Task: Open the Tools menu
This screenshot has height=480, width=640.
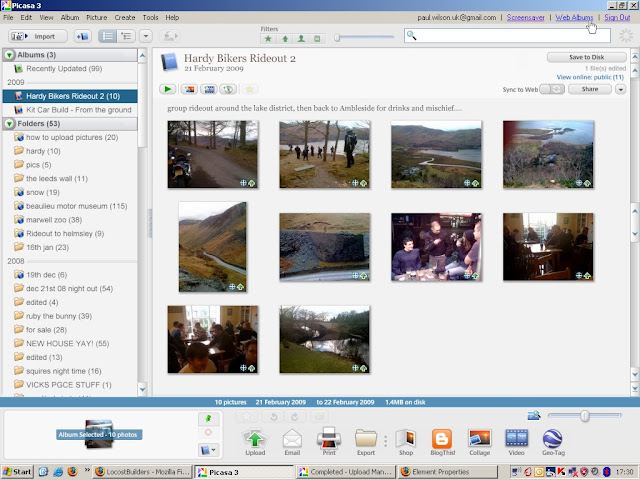Action: point(150,18)
